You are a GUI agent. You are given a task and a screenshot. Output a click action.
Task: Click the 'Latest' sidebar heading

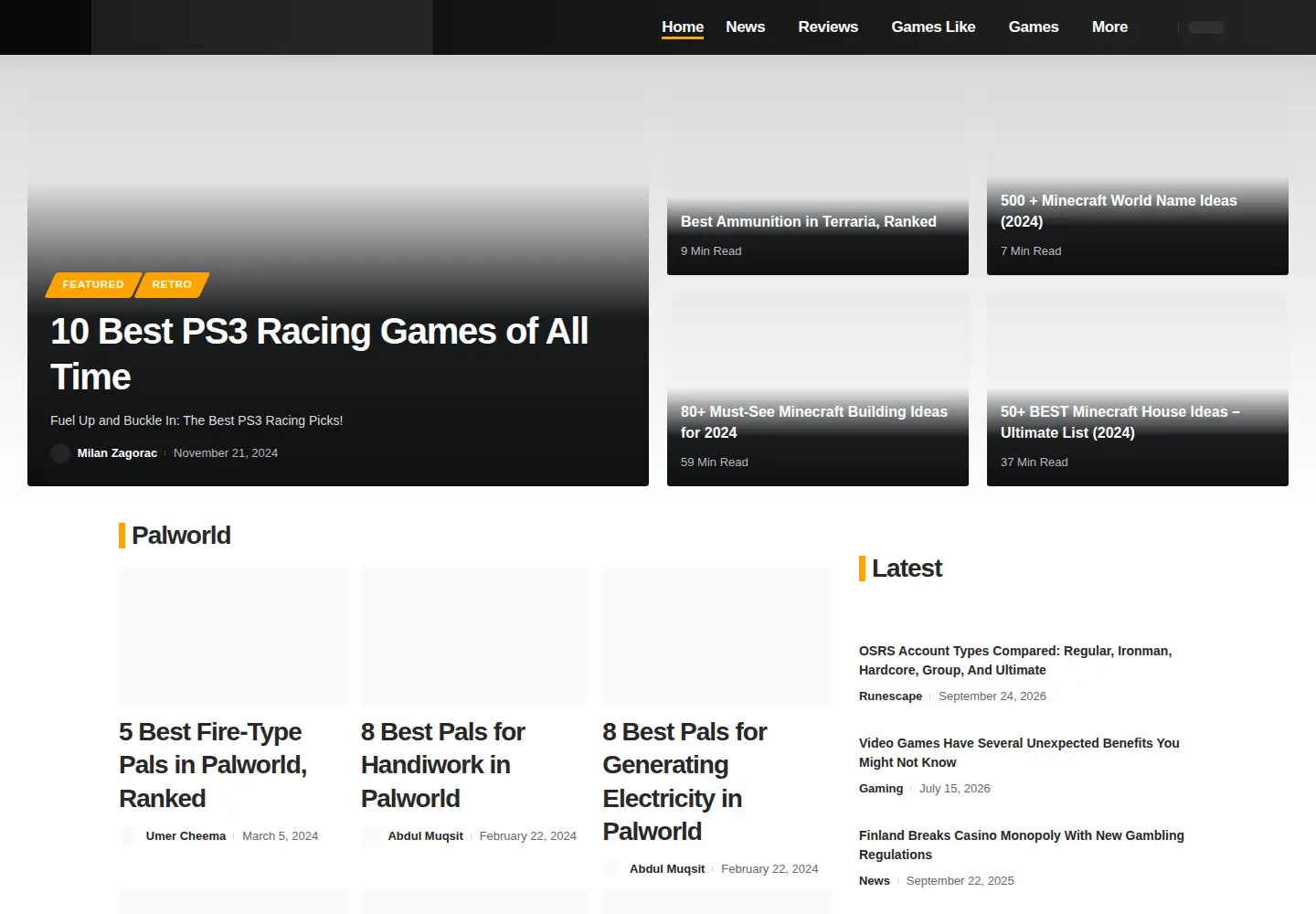[x=907, y=569]
